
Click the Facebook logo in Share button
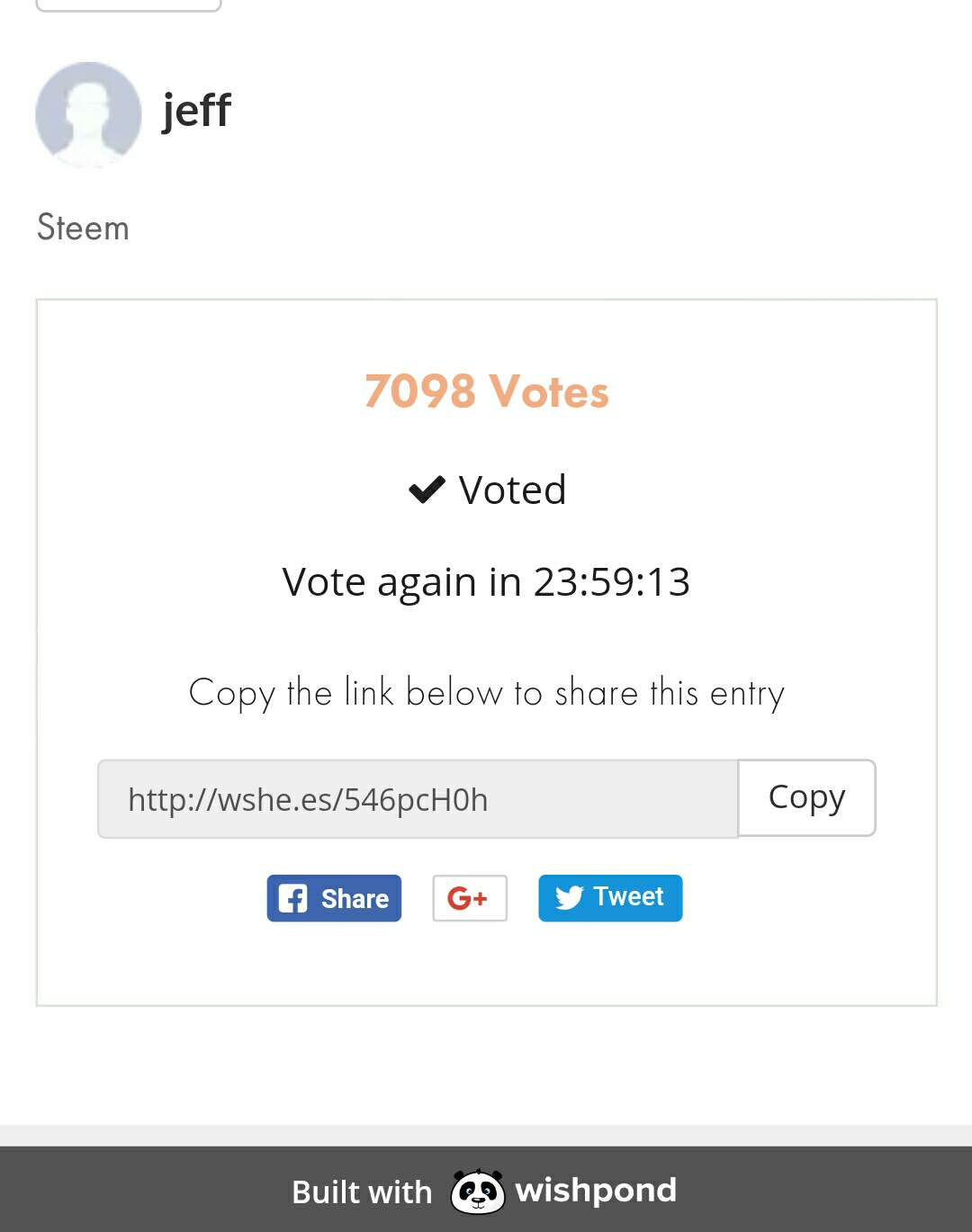point(292,898)
